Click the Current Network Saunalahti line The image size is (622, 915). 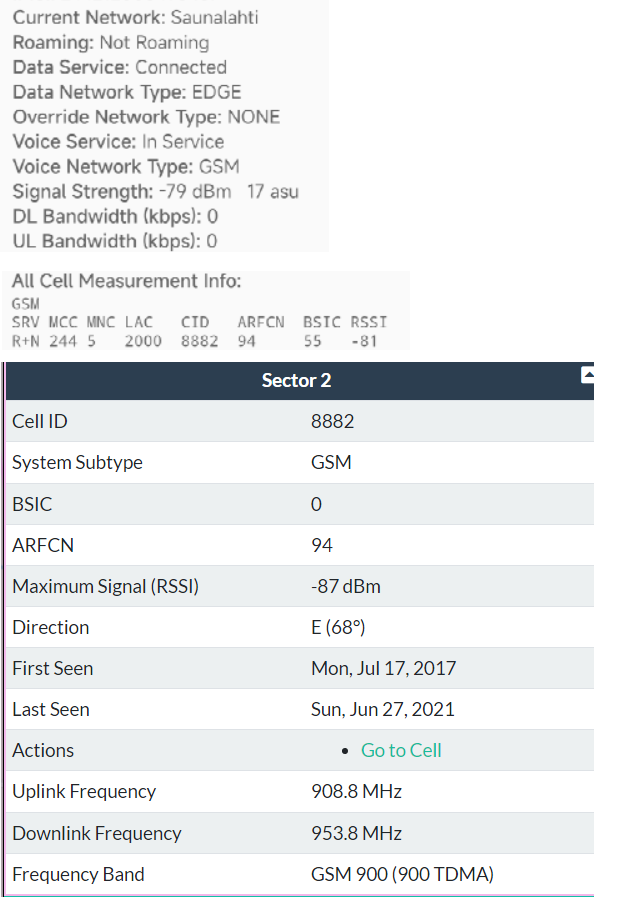tap(135, 18)
